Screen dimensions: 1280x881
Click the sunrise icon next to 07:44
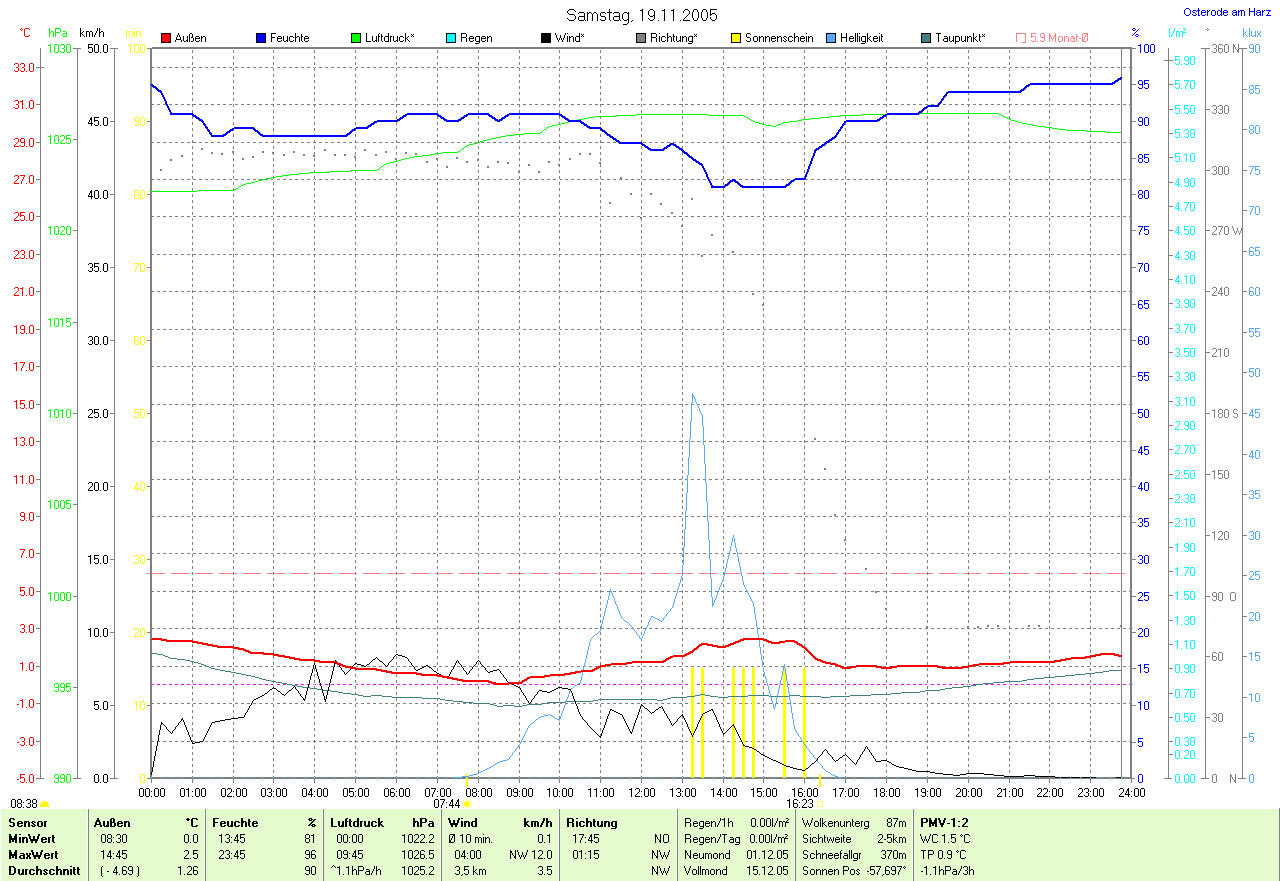[x=467, y=803]
